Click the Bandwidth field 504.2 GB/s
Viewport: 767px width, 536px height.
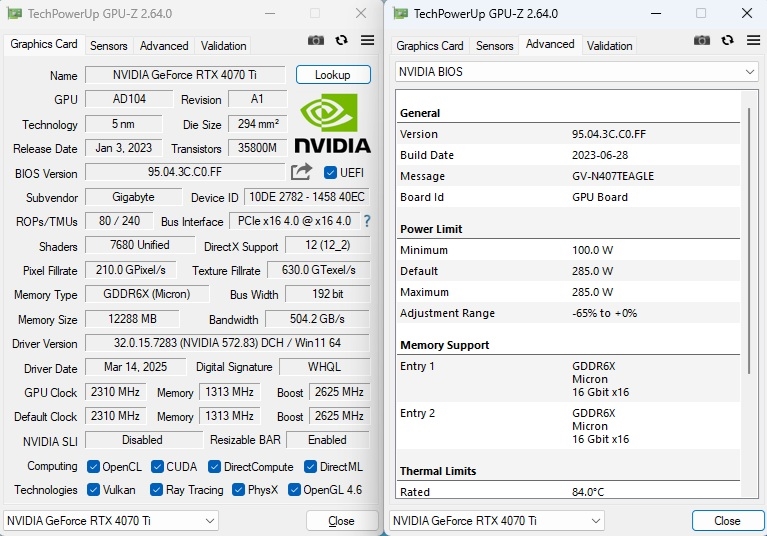click(x=317, y=319)
